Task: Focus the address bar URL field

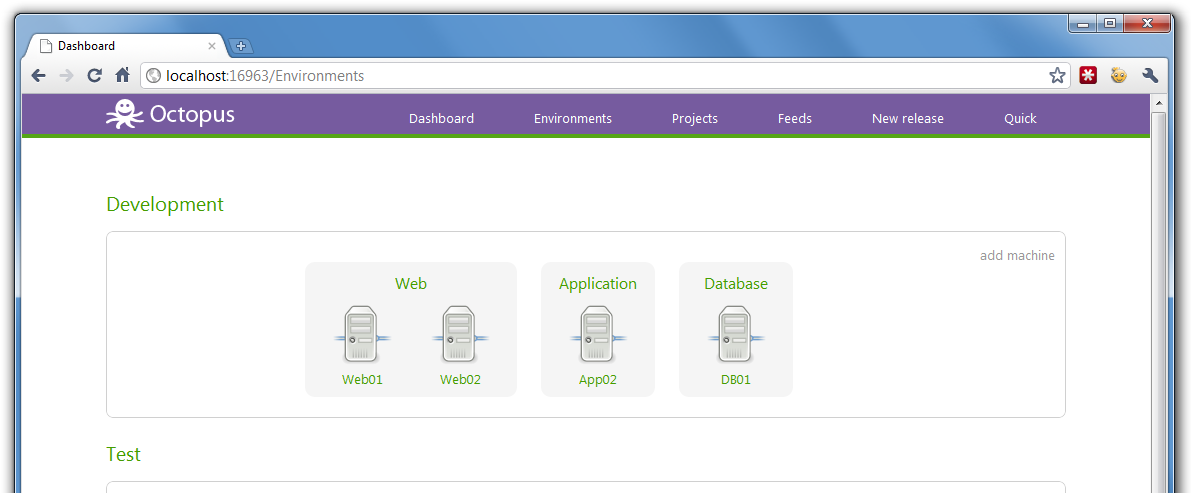Action: [604, 75]
